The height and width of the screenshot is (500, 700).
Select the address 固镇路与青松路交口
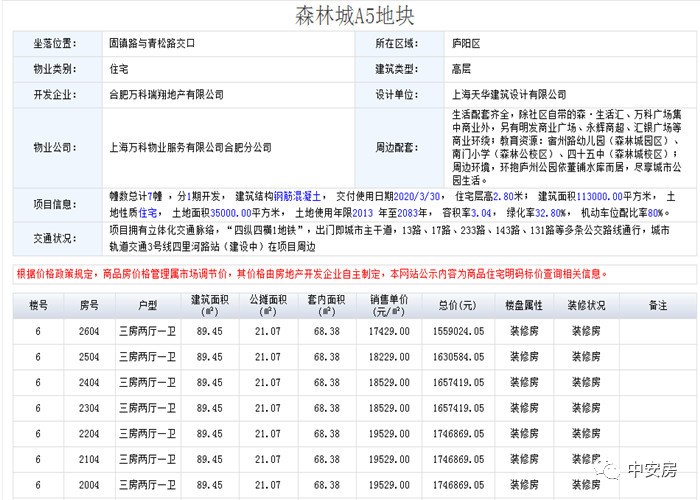(152, 43)
